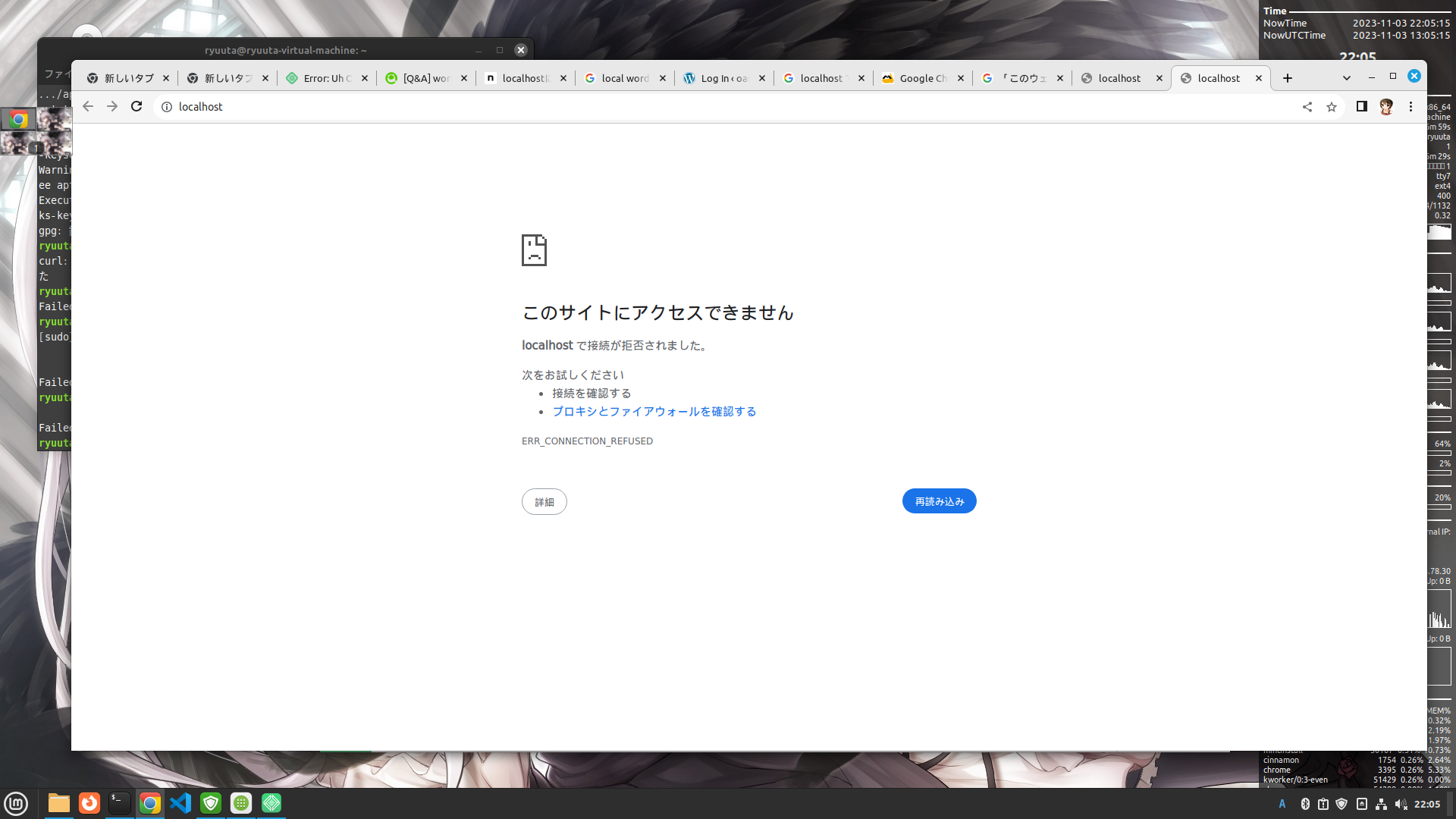Click the site information icon in the address bar
The image size is (1456, 819).
click(x=166, y=107)
